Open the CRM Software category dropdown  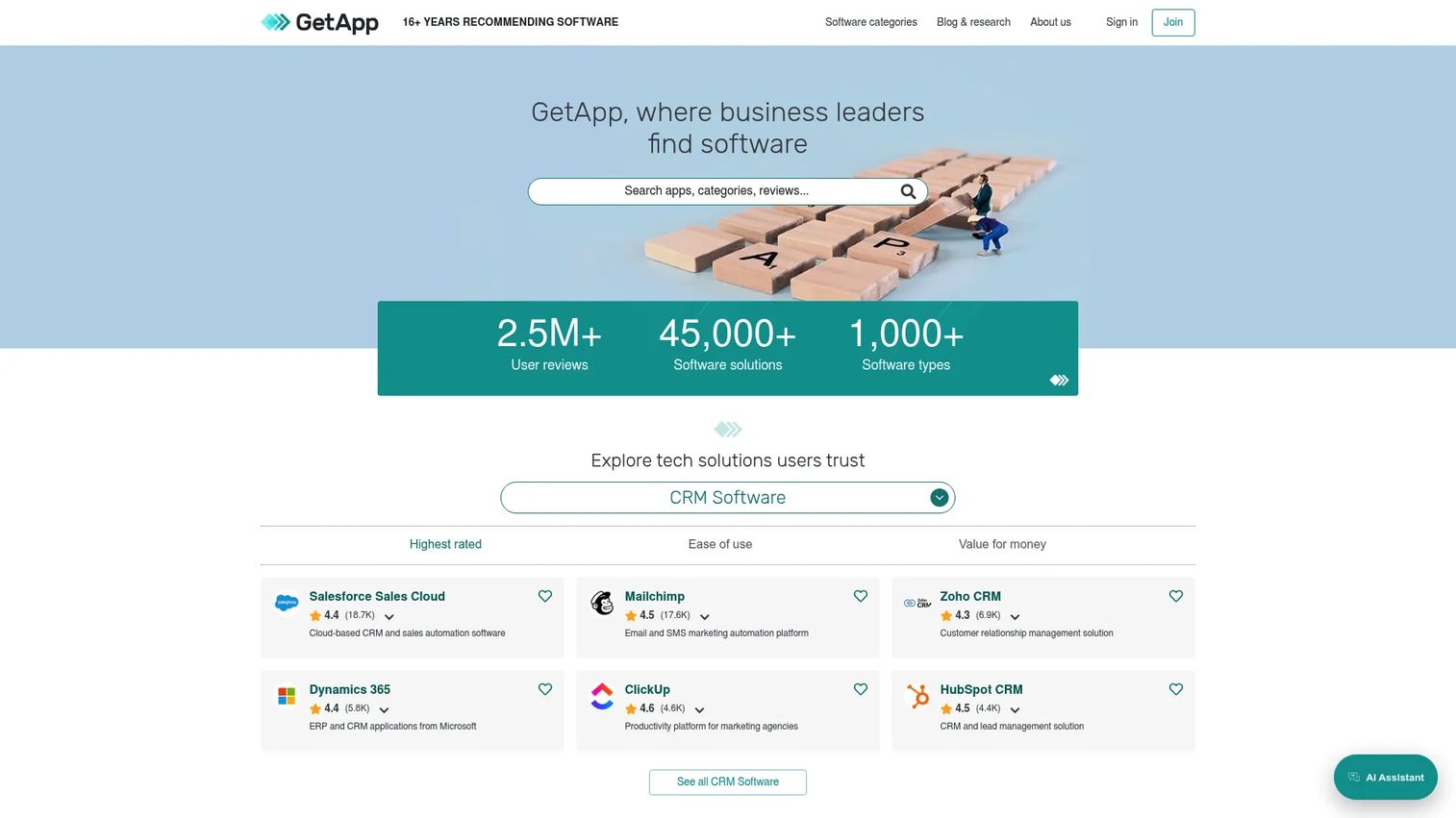coord(728,498)
